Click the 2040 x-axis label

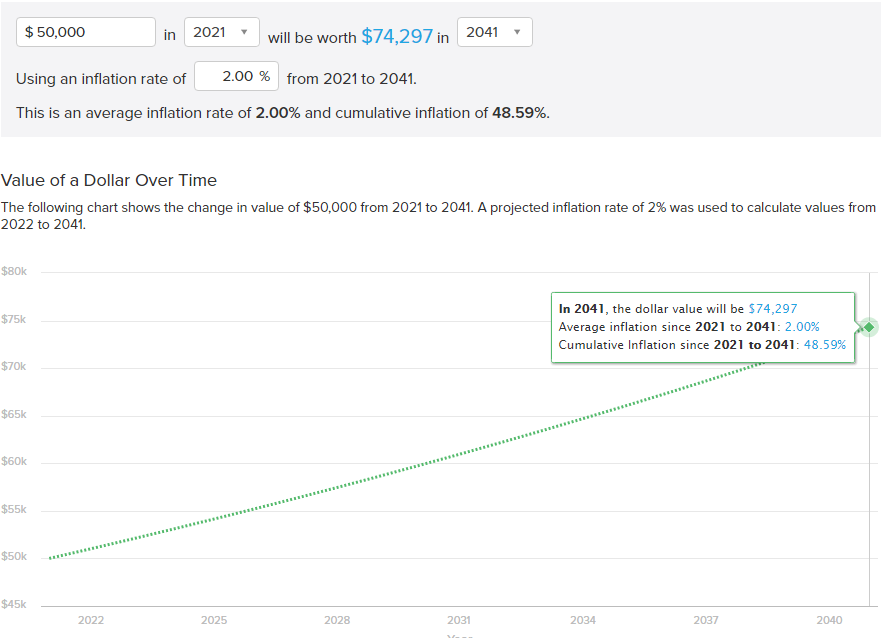click(829, 620)
